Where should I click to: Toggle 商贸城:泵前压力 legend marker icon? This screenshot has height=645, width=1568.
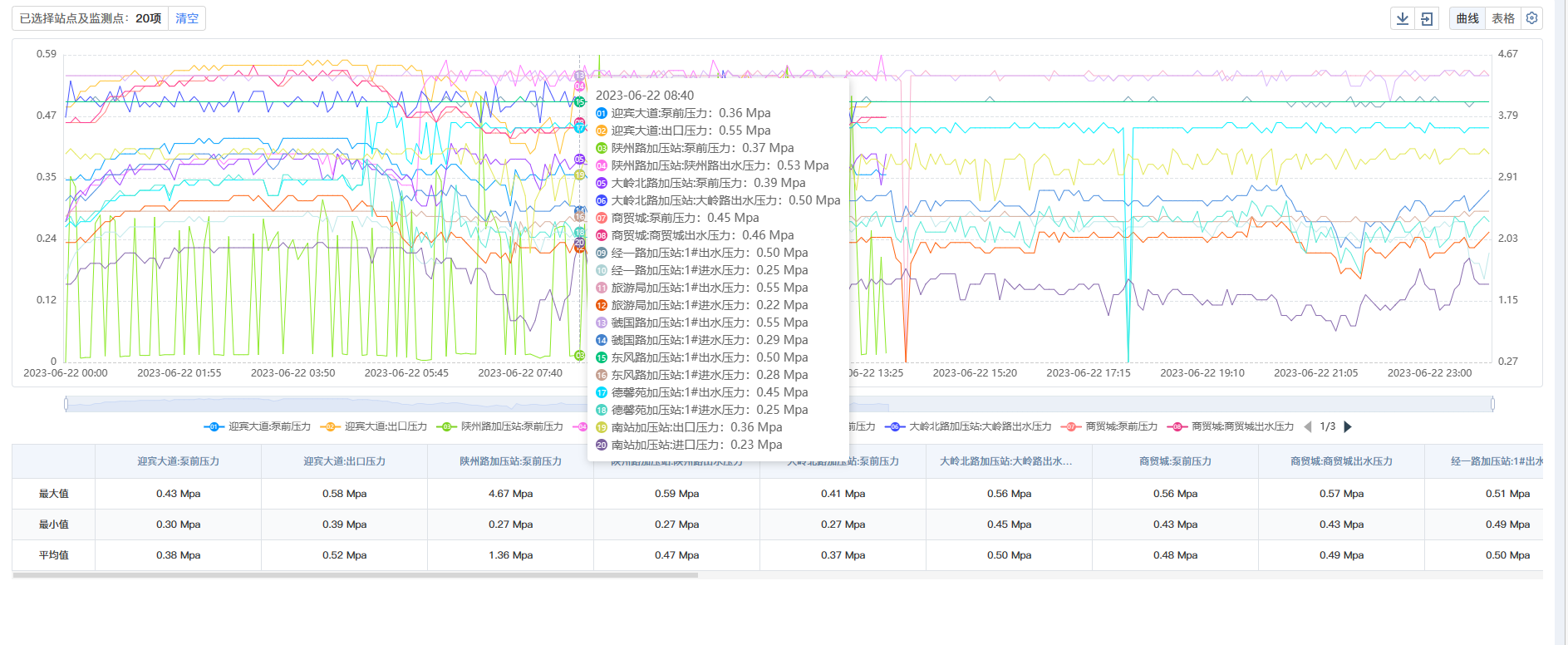coord(1071,426)
